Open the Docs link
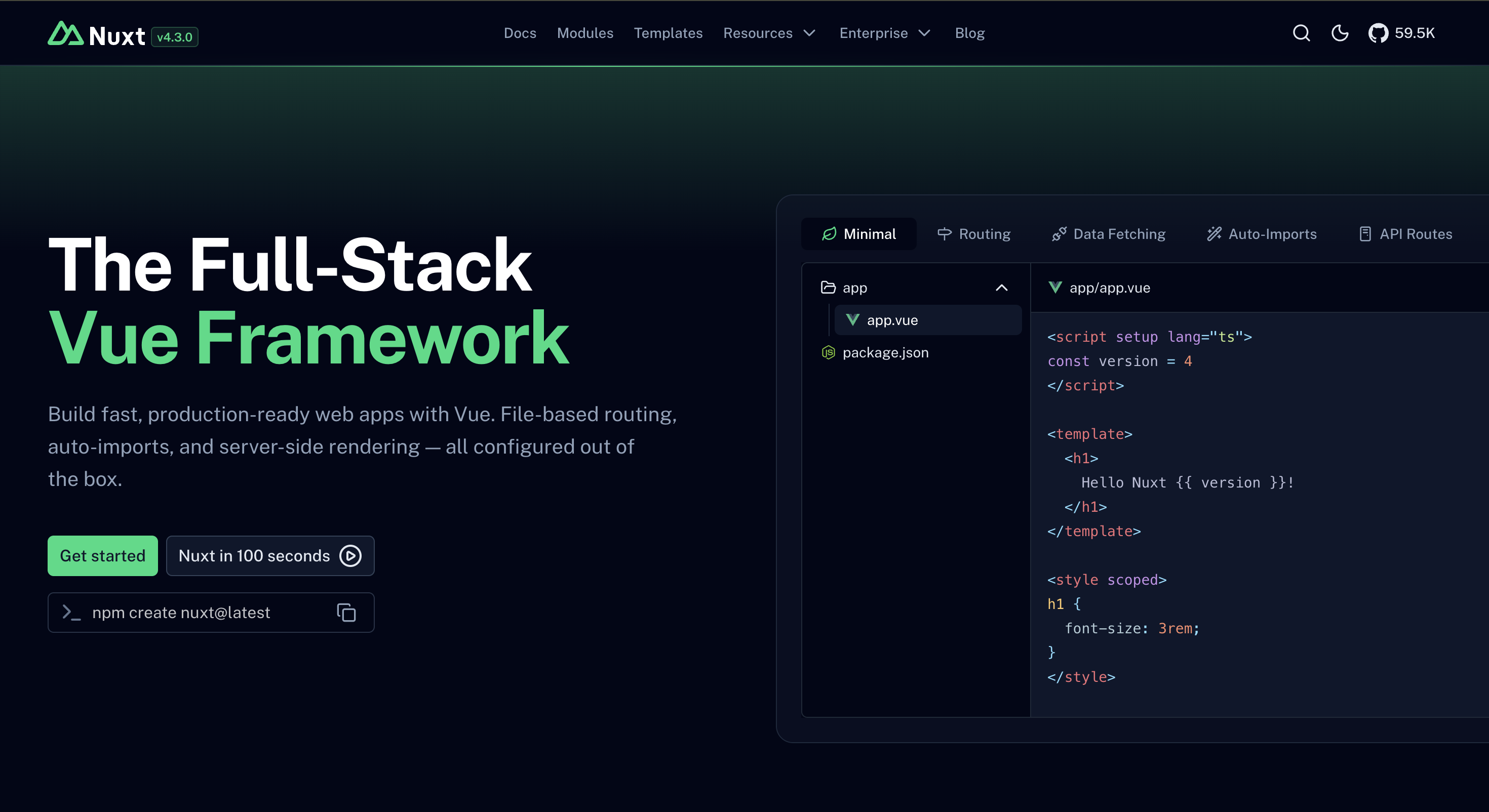This screenshot has width=1489, height=812. click(x=520, y=33)
